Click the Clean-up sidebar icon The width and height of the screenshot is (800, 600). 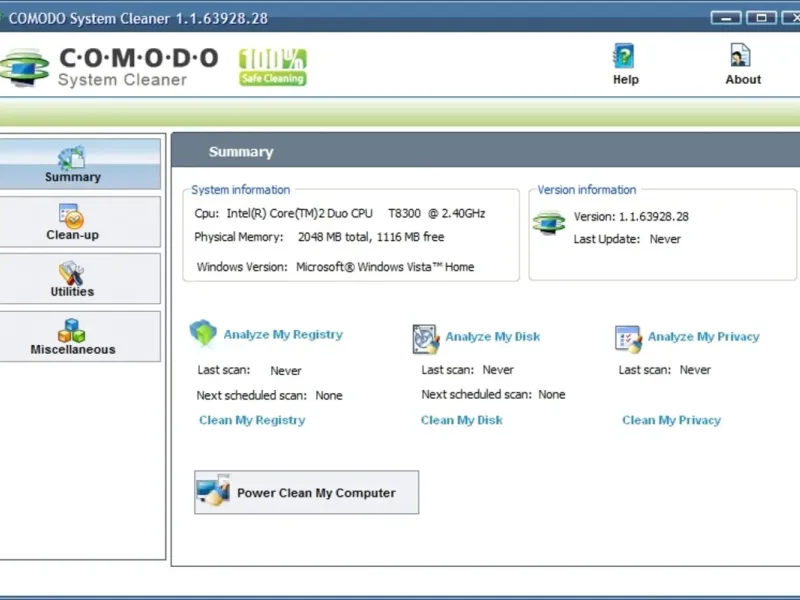tap(71, 216)
